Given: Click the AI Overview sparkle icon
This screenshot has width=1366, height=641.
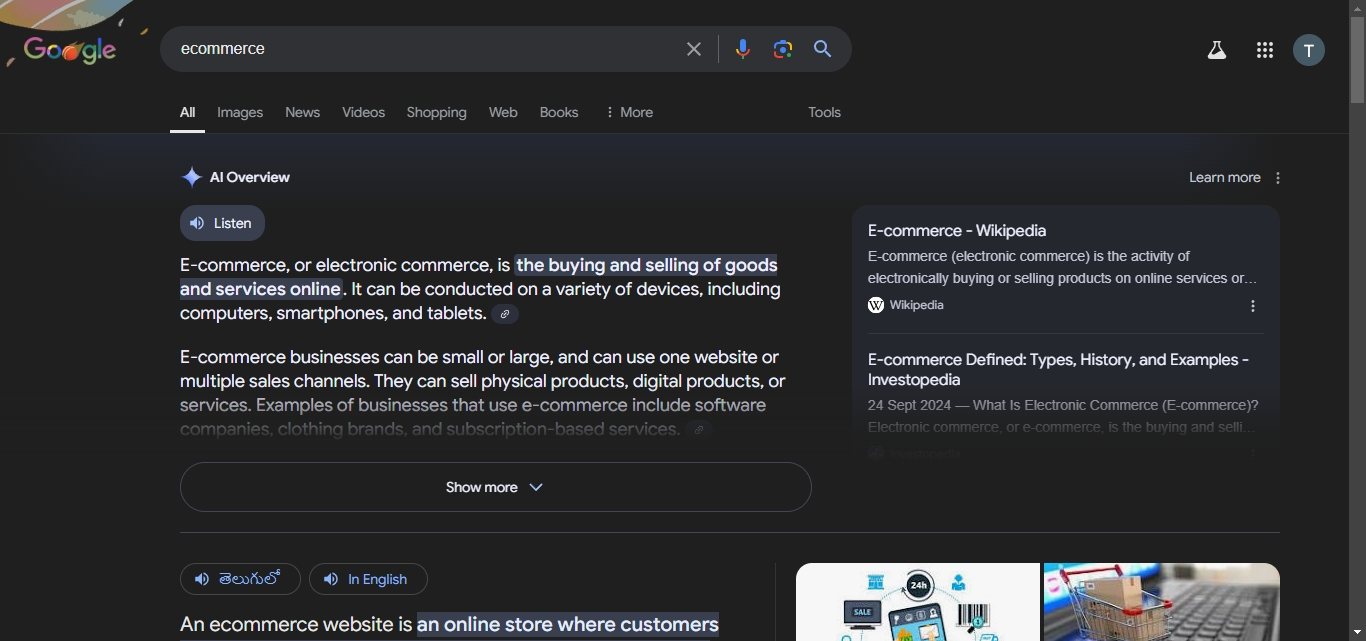Looking at the screenshot, I should (x=191, y=178).
